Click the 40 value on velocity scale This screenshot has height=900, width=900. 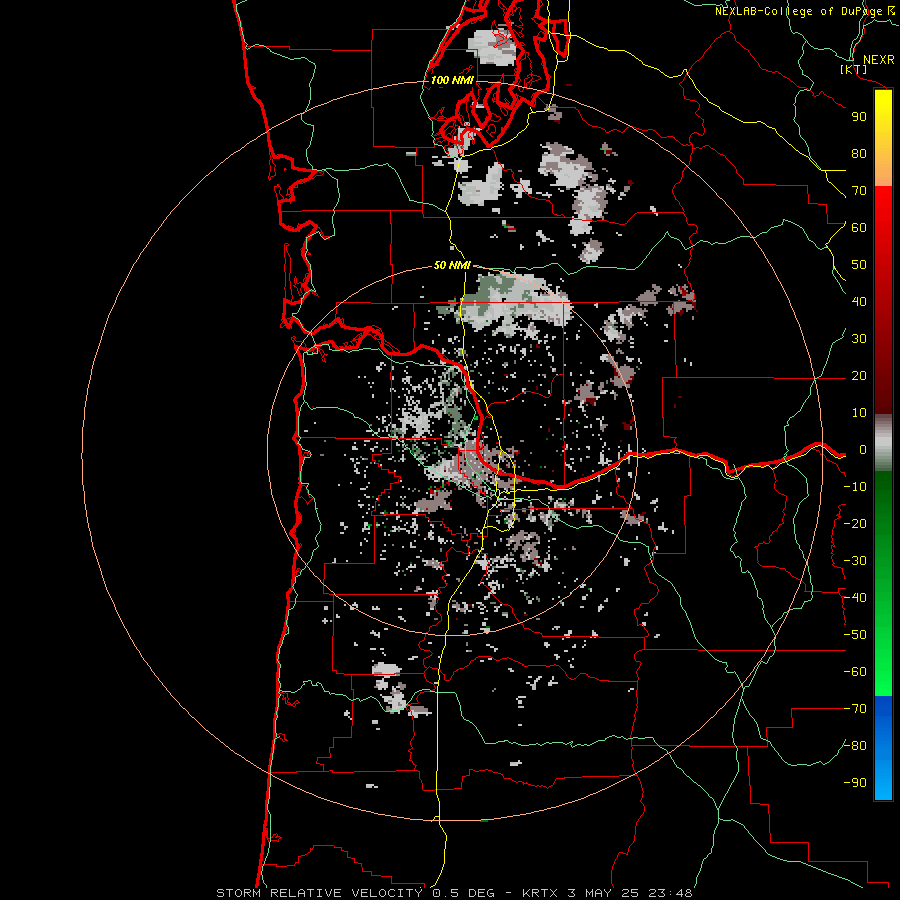[859, 302]
